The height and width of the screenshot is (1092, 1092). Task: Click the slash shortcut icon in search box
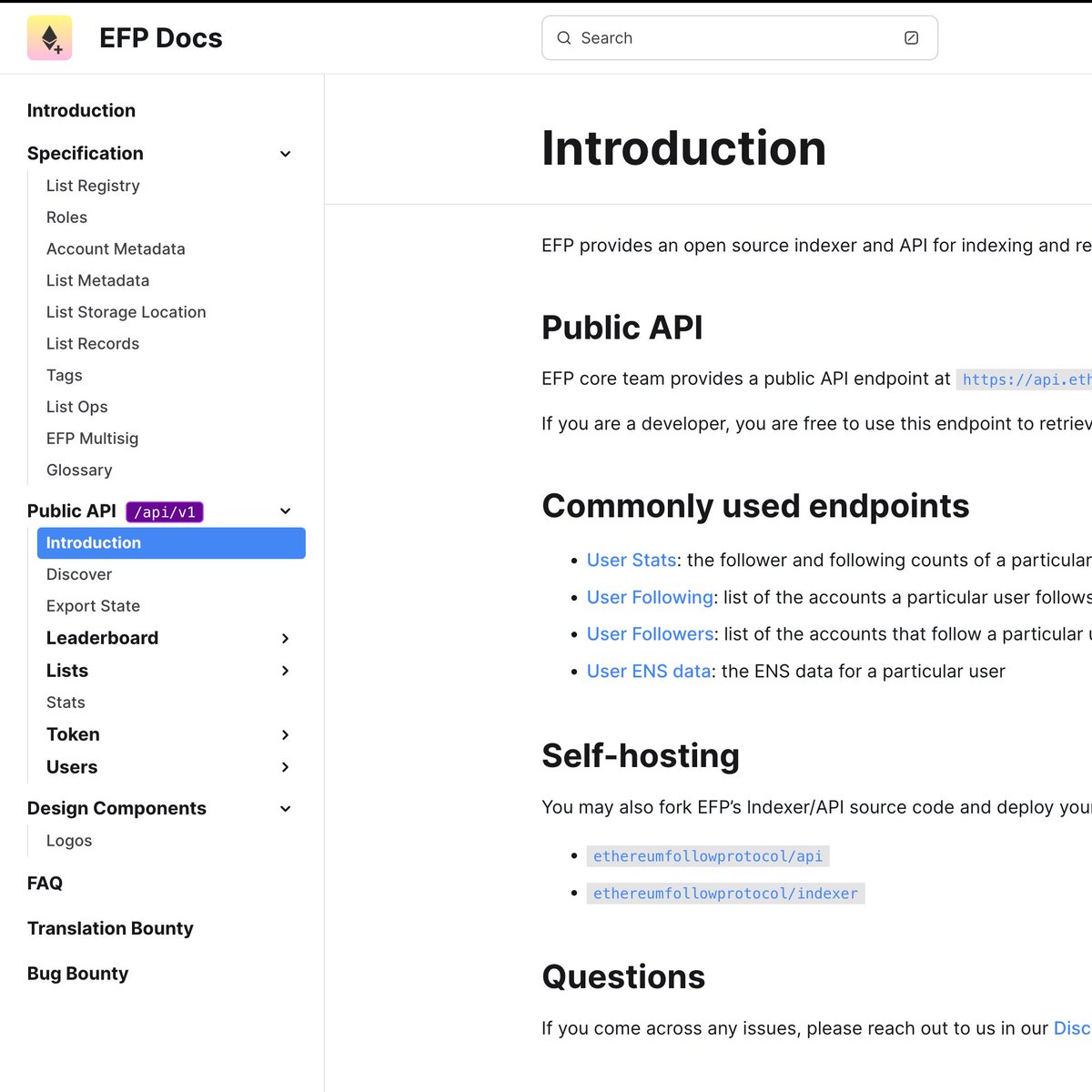pos(911,38)
